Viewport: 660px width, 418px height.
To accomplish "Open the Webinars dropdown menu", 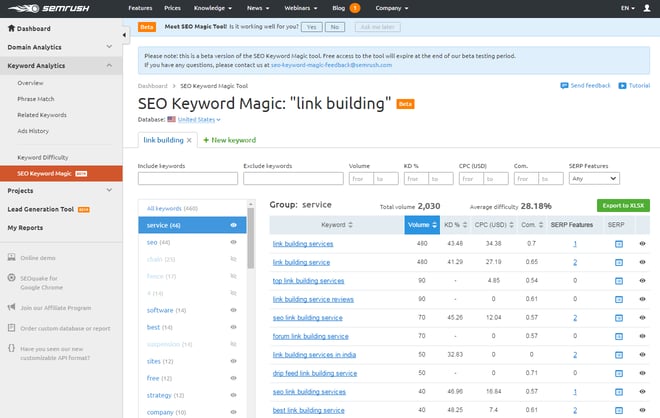I will [x=301, y=8].
